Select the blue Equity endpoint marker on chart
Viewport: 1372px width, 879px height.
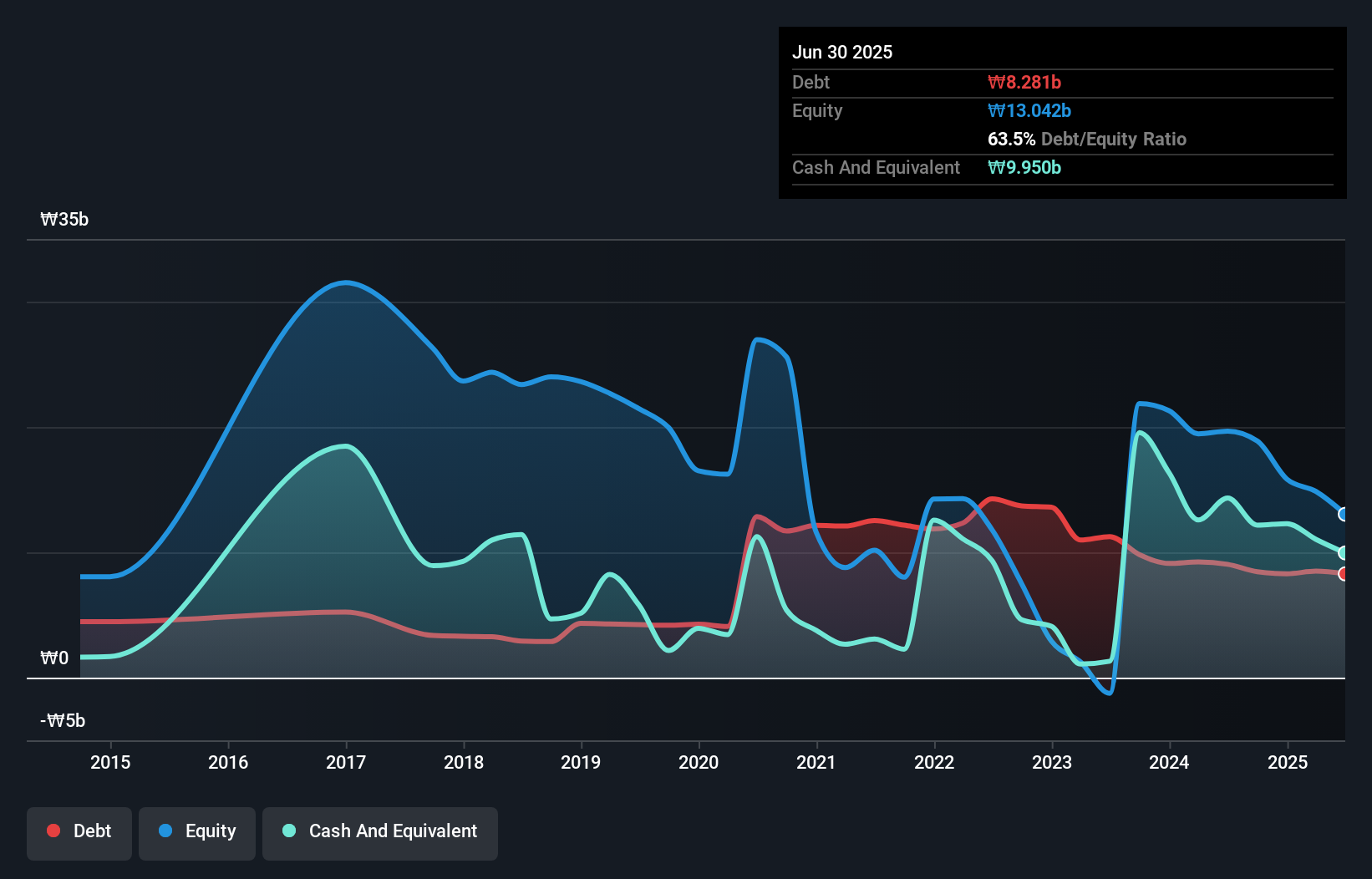pyautogui.click(x=1344, y=515)
